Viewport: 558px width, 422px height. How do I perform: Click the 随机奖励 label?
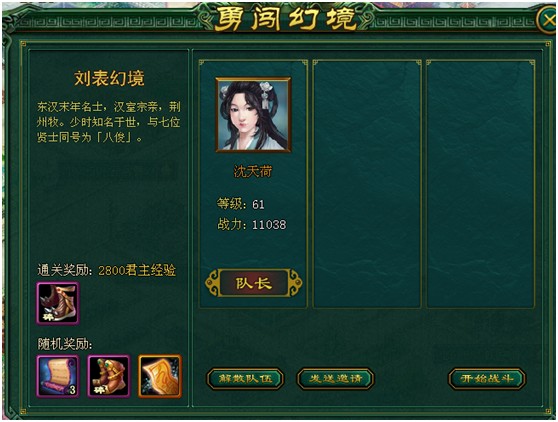[x=65, y=344]
